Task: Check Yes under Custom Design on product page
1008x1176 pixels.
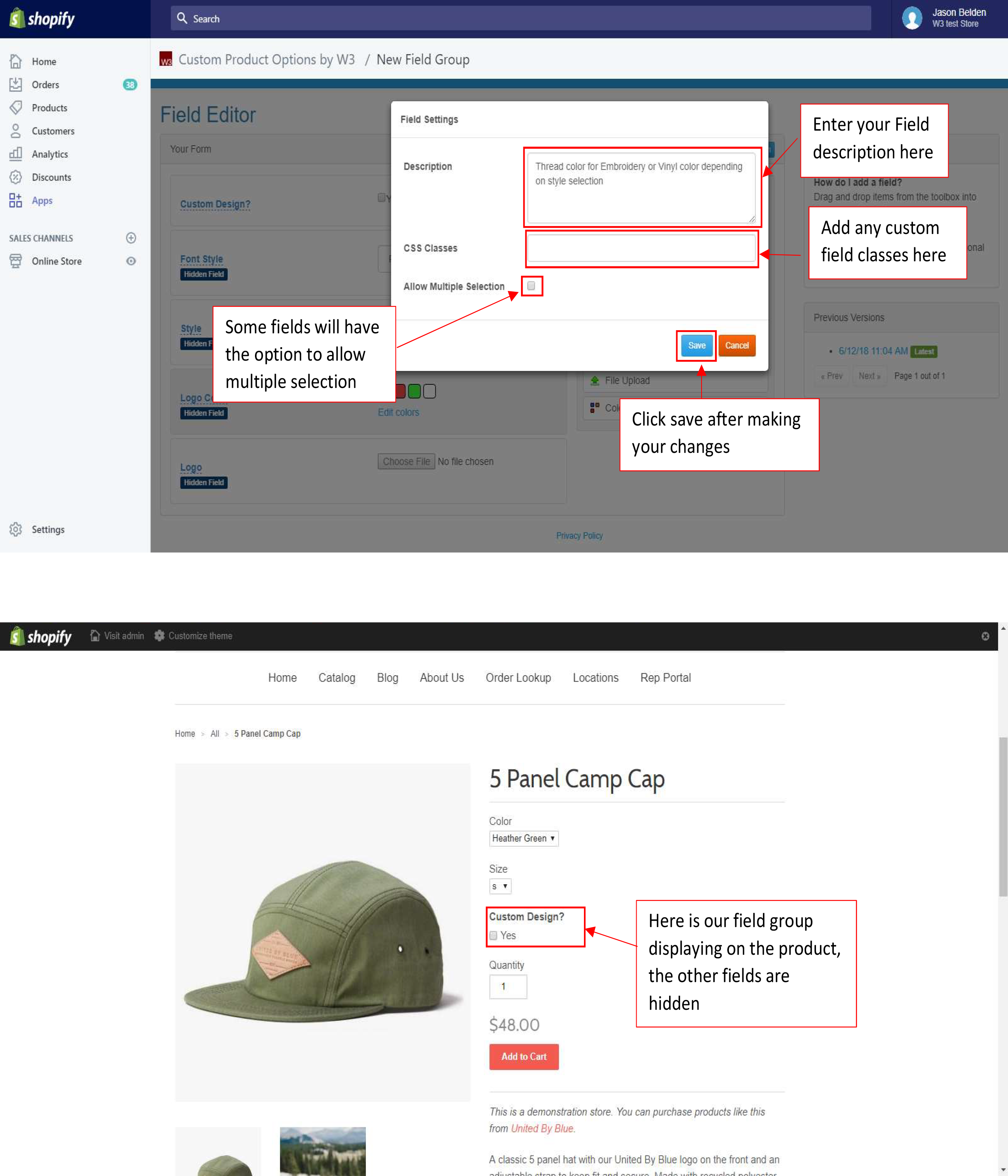Action: 493,935
